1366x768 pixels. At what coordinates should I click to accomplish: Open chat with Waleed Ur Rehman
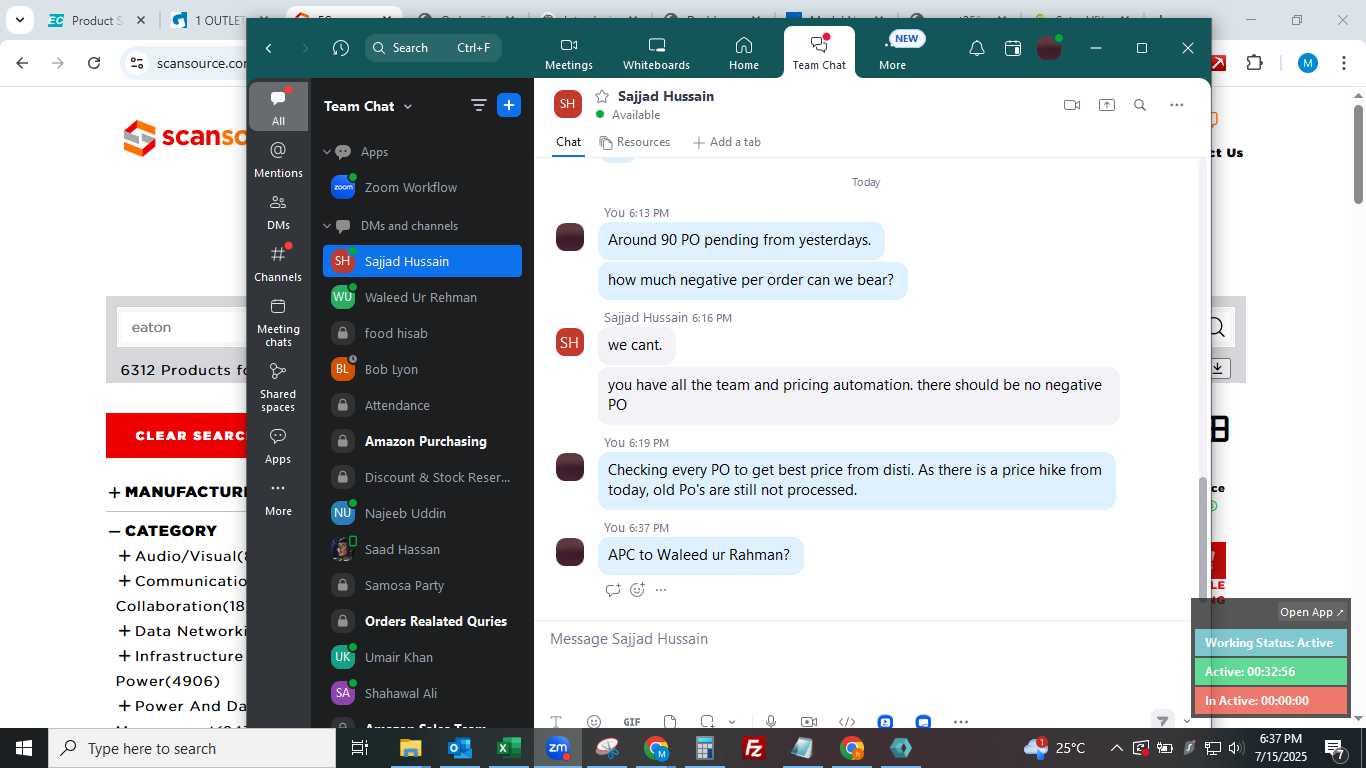click(422, 297)
